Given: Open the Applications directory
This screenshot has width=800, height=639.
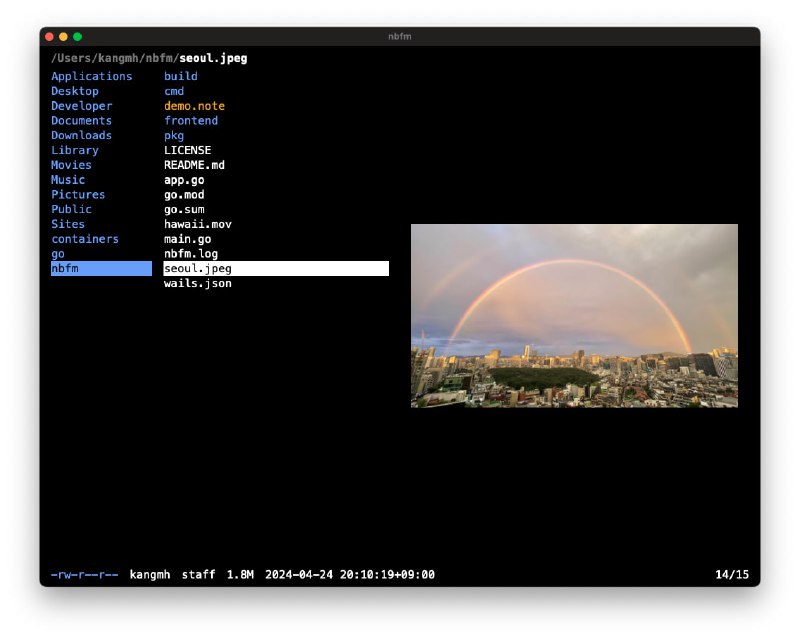Looking at the screenshot, I should pyautogui.click(x=91, y=76).
